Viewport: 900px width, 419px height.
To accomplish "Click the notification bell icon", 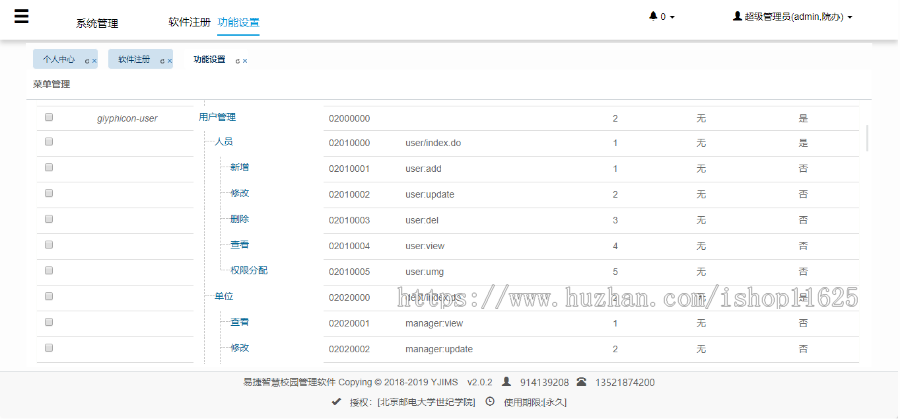I will pyautogui.click(x=653, y=17).
